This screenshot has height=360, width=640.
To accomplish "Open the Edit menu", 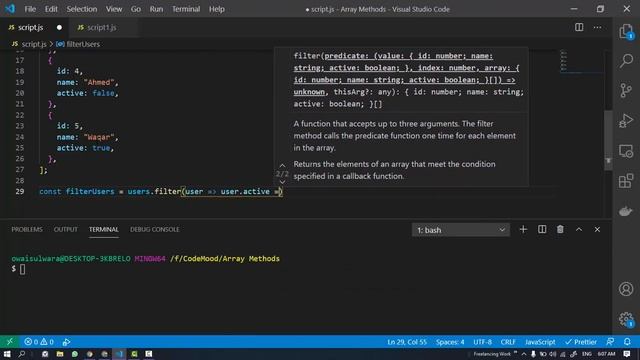I will (51, 9).
